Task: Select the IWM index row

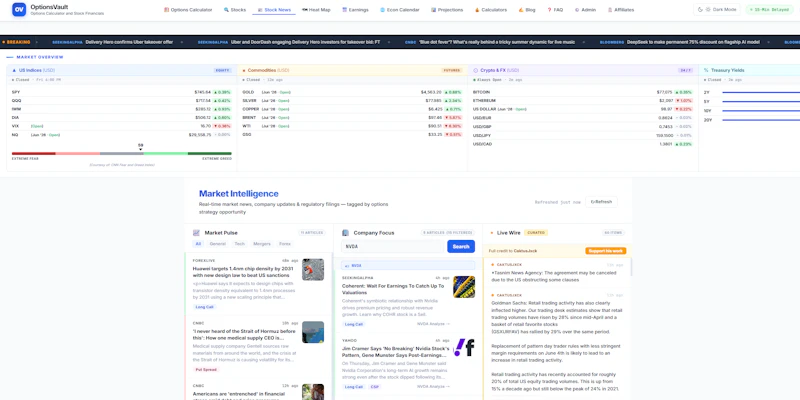Action: point(121,109)
